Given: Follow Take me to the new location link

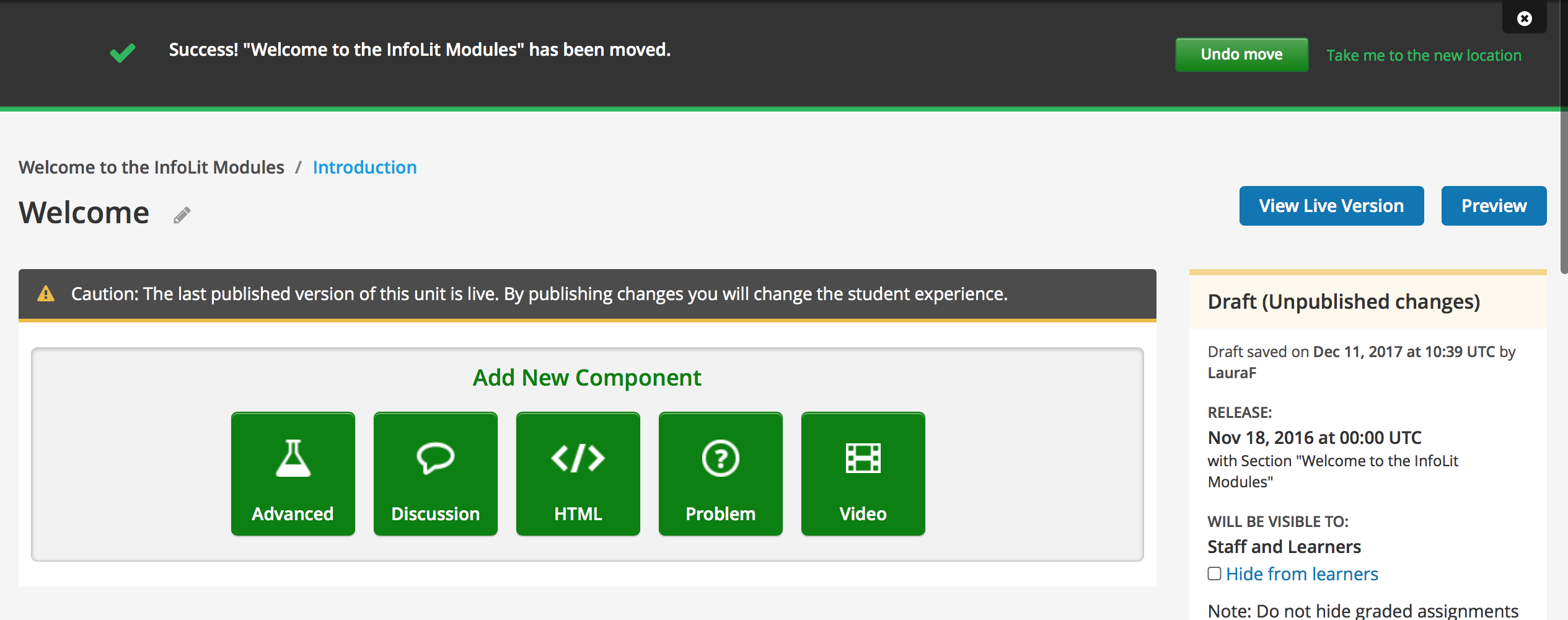Looking at the screenshot, I should pos(1424,55).
